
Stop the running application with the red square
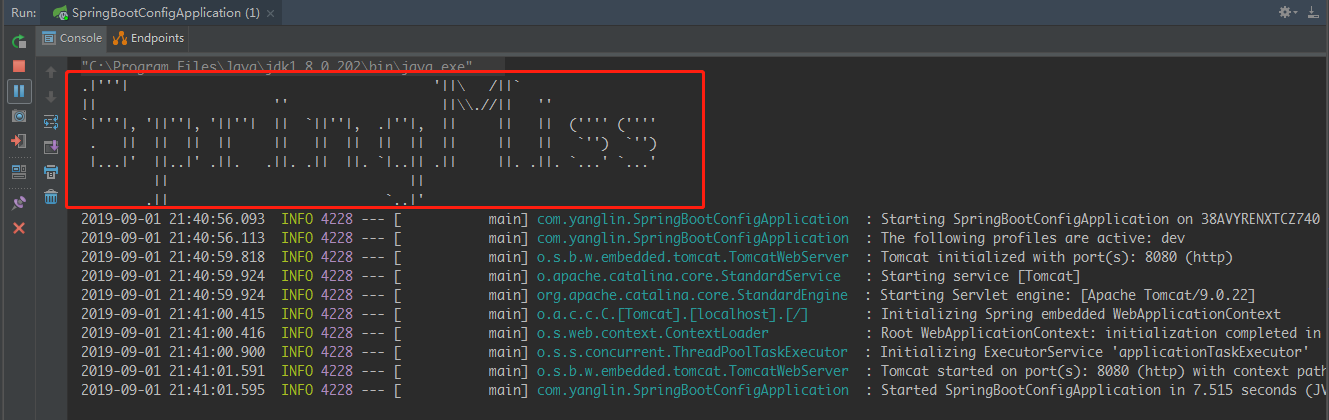(18, 65)
